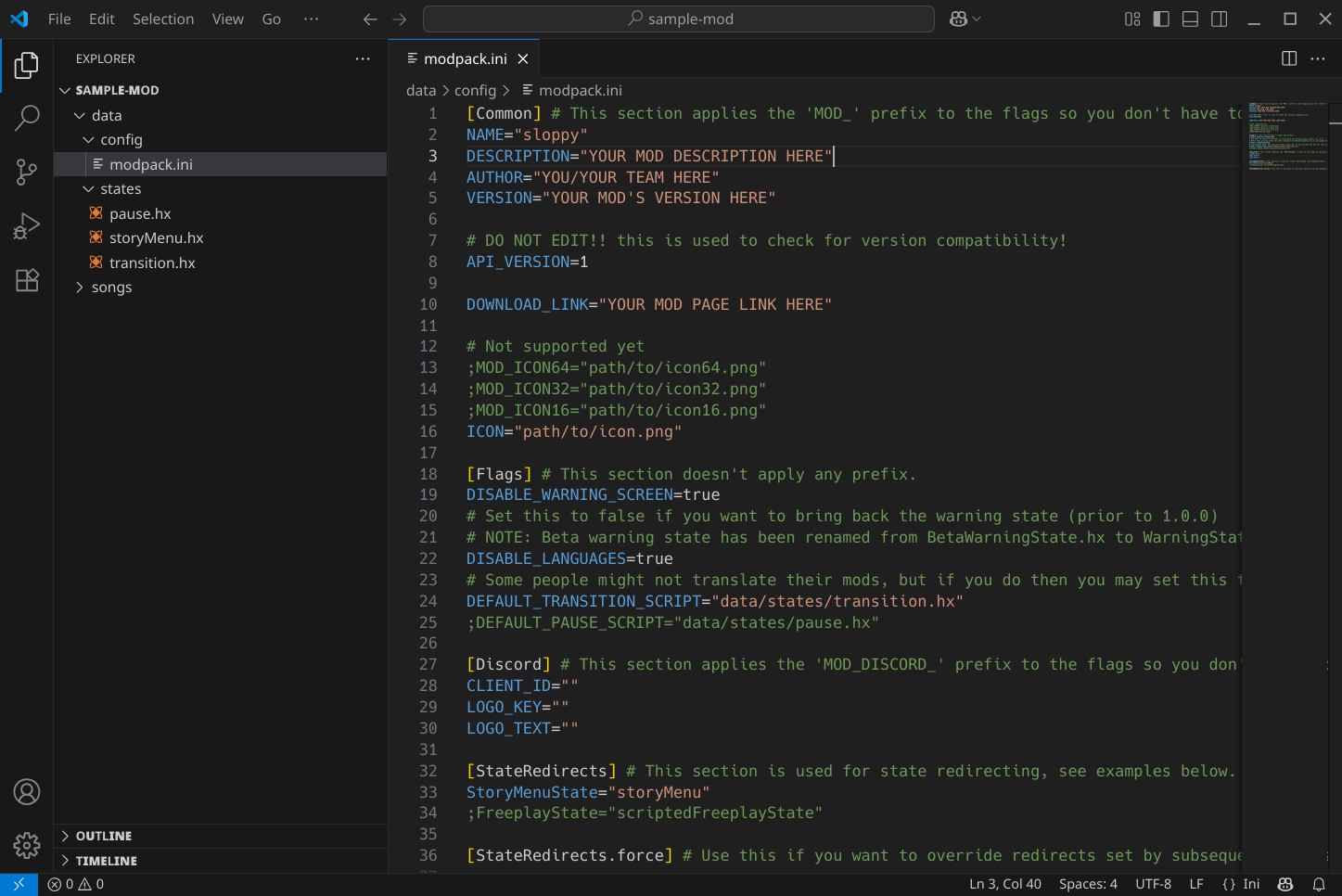
Task: Click the DISABLE_WARNING_SCREEN=true line
Action: [x=594, y=495]
